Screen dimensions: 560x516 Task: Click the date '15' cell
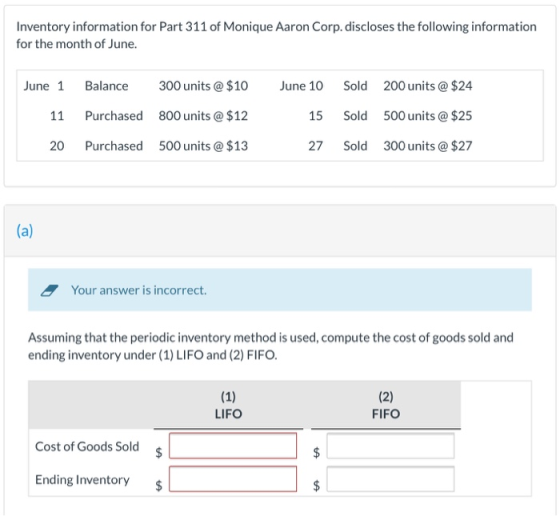pos(316,116)
